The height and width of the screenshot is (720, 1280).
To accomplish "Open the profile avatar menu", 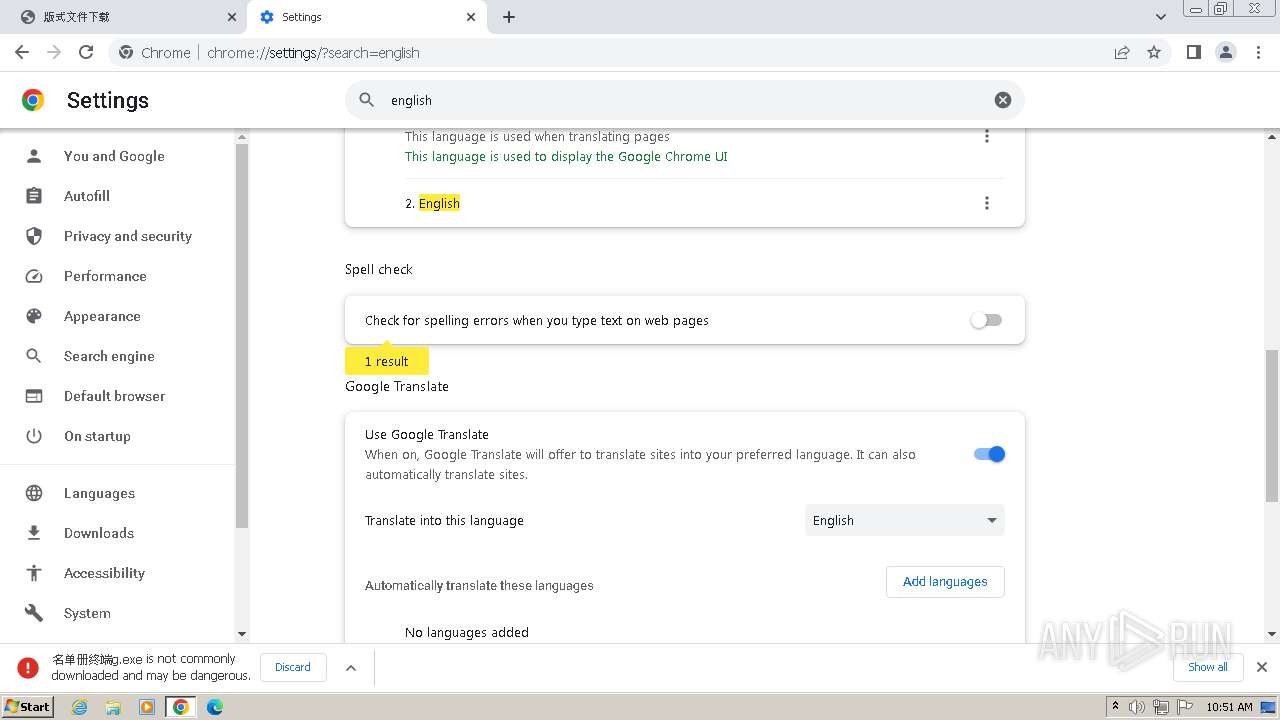I will click(x=1225, y=52).
